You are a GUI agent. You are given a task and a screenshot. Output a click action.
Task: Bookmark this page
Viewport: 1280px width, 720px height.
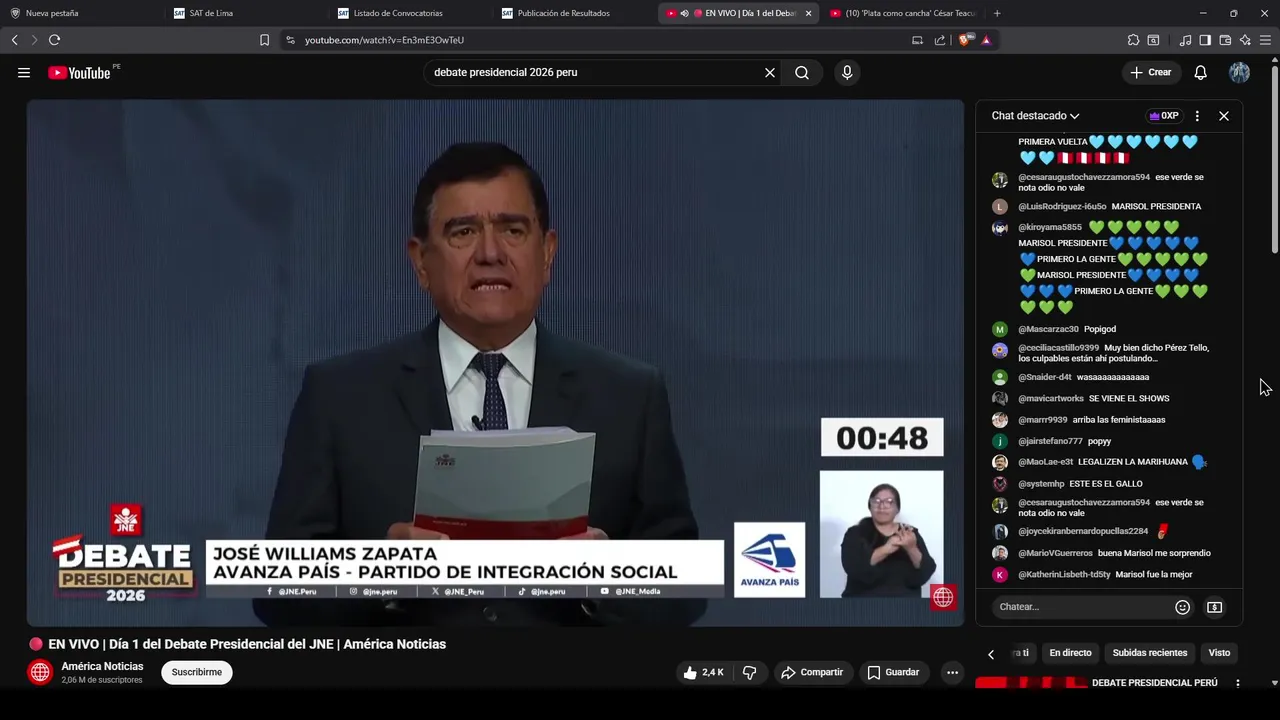[x=264, y=40]
